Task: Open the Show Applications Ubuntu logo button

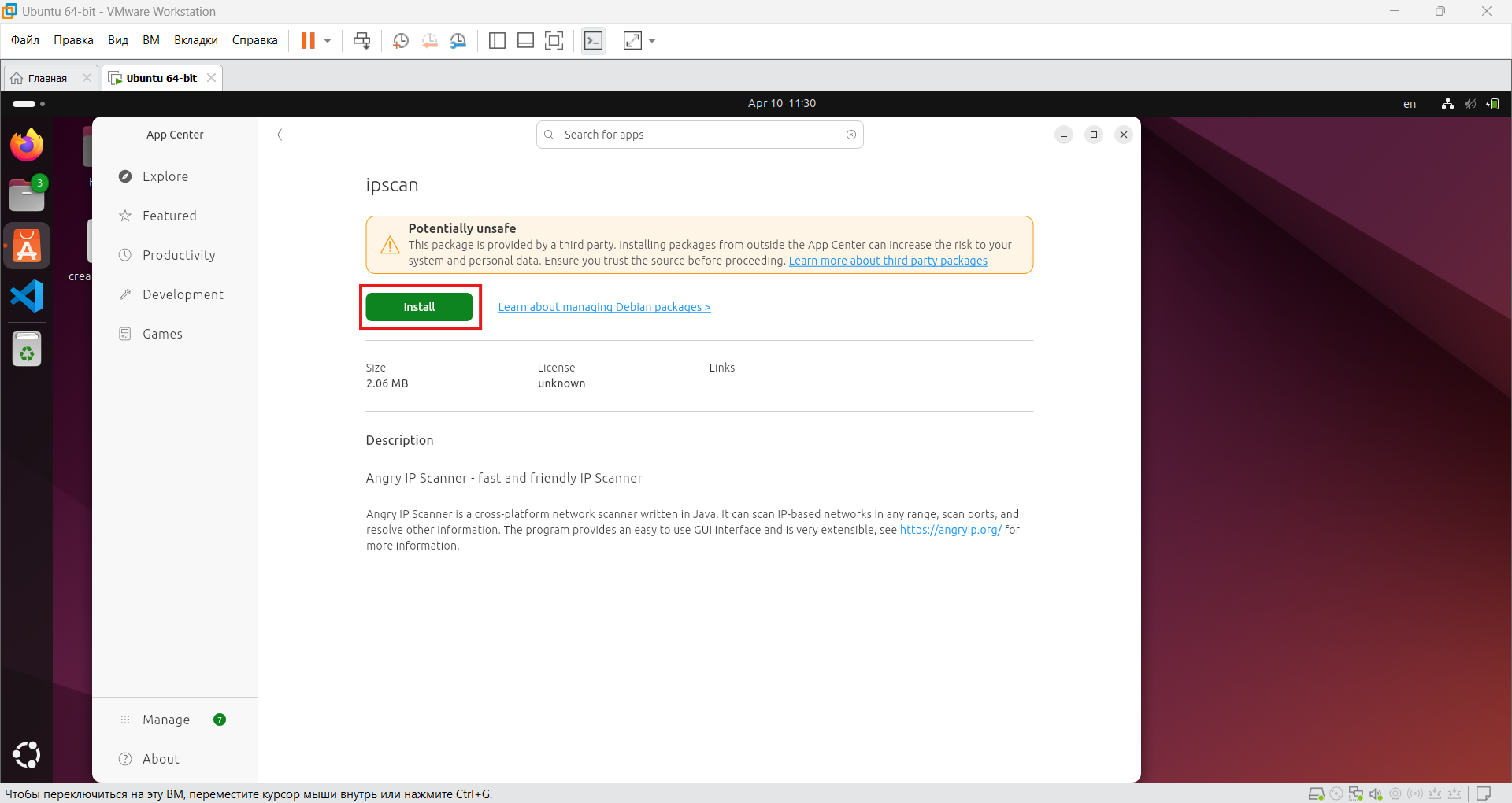Action: pos(27,754)
